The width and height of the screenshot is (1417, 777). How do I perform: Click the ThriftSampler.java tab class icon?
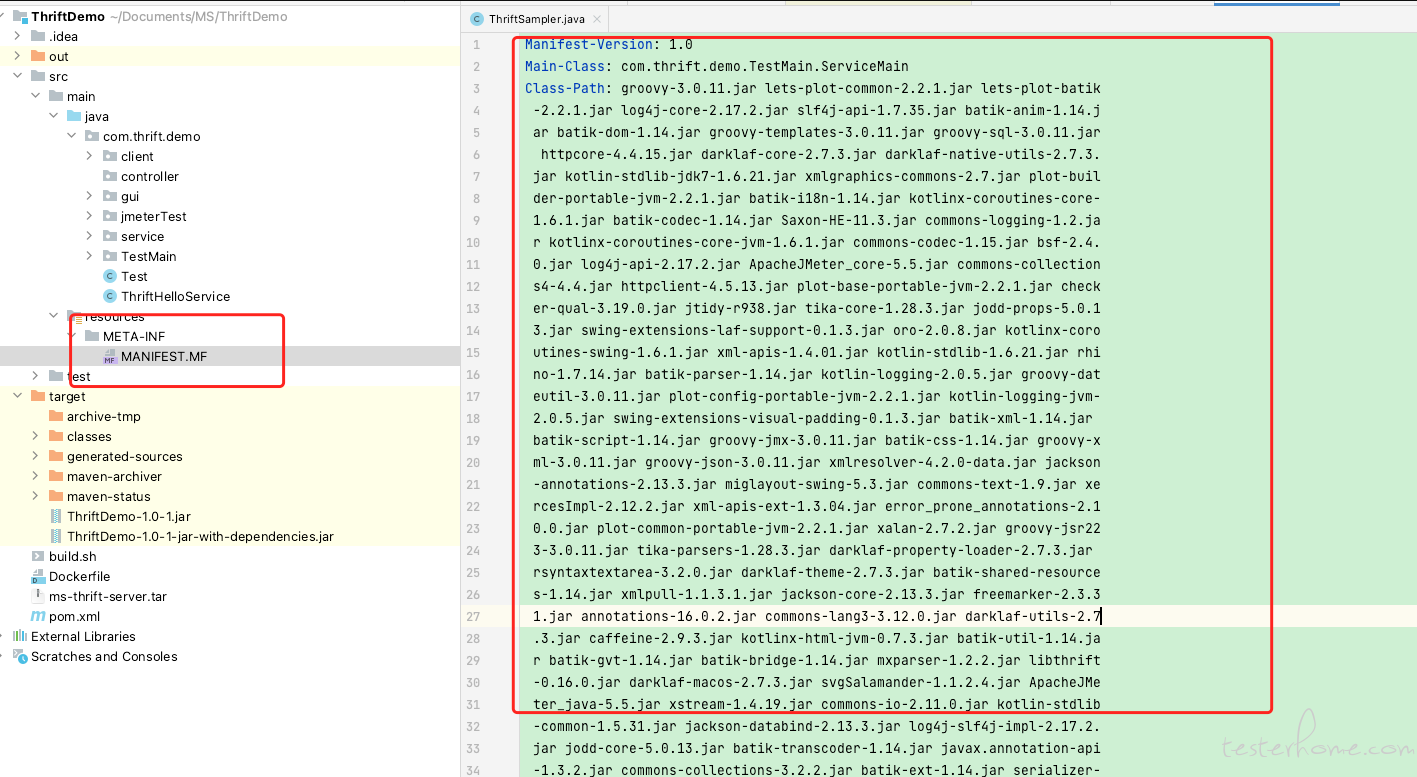tap(477, 19)
